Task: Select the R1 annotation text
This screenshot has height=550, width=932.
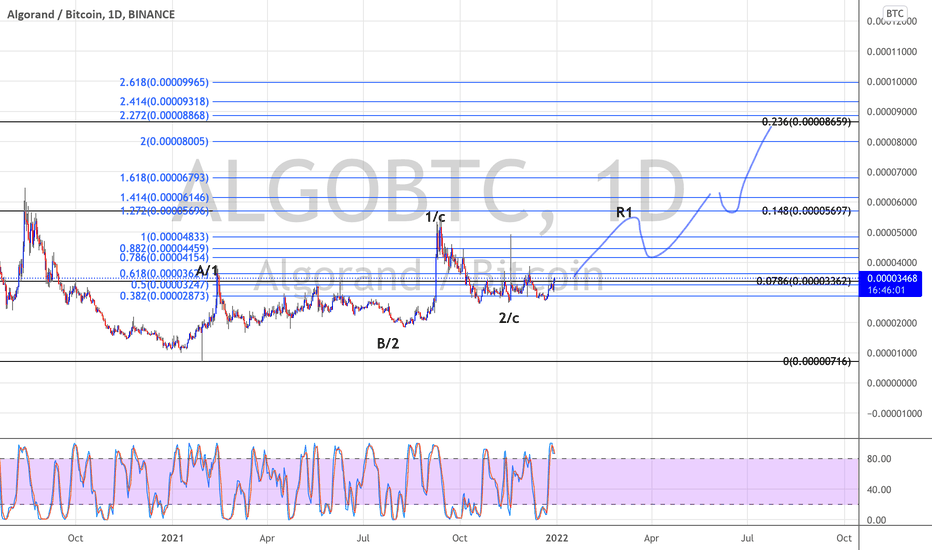Action: tap(624, 212)
